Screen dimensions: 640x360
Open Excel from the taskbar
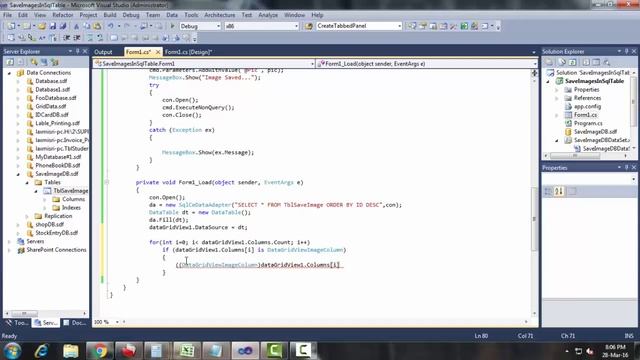tap(187, 351)
